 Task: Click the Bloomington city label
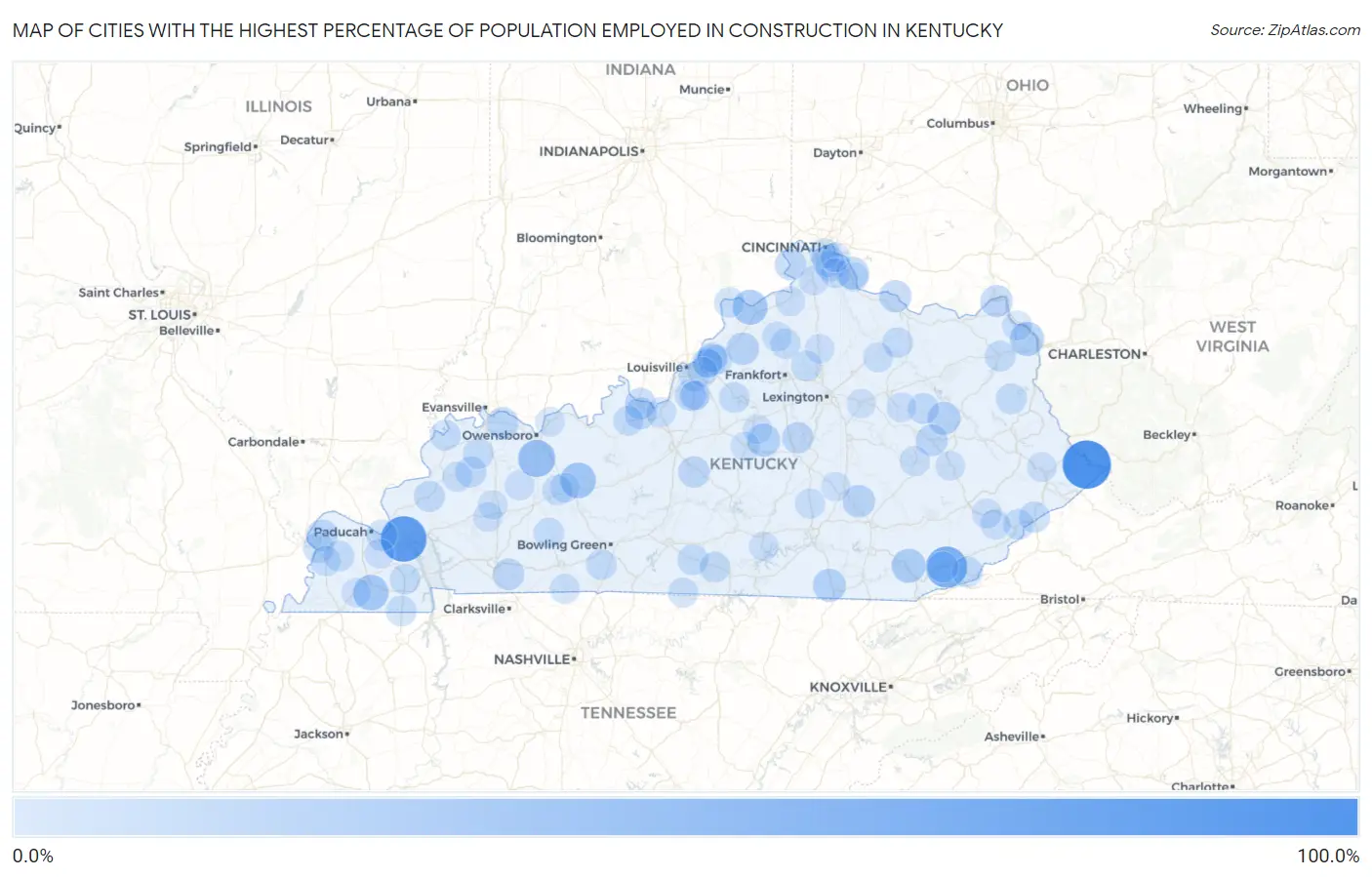pyautogui.click(x=556, y=237)
